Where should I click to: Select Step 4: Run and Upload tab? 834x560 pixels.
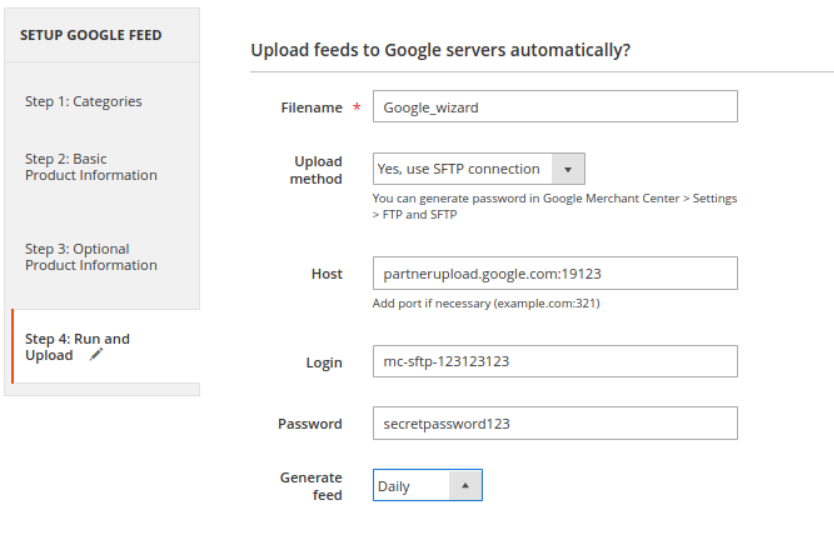[x=77, y=347]
